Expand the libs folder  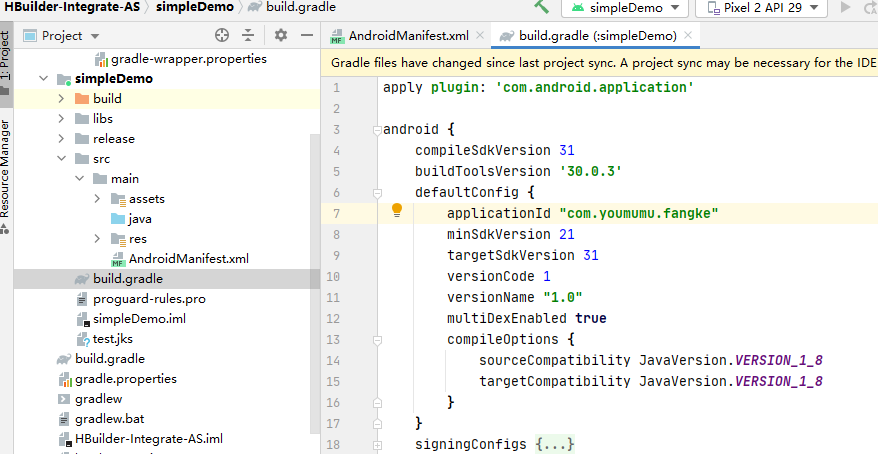point(62,119)
